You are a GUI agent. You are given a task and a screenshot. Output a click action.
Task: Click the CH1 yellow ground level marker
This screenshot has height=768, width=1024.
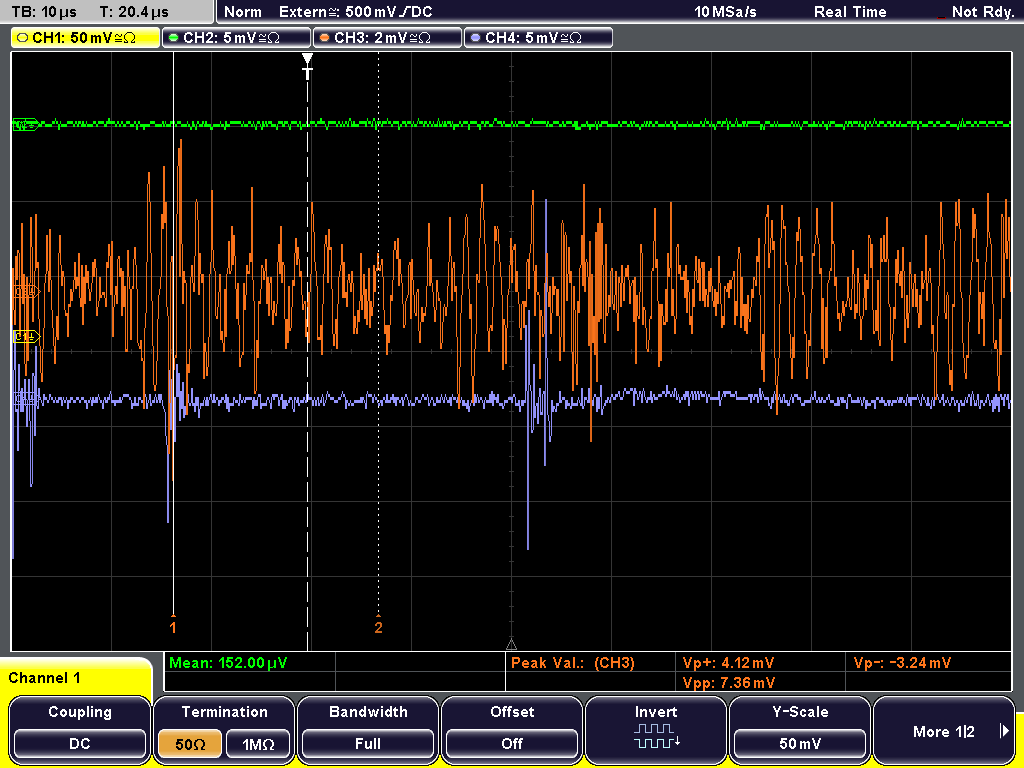tap(26, 336)
